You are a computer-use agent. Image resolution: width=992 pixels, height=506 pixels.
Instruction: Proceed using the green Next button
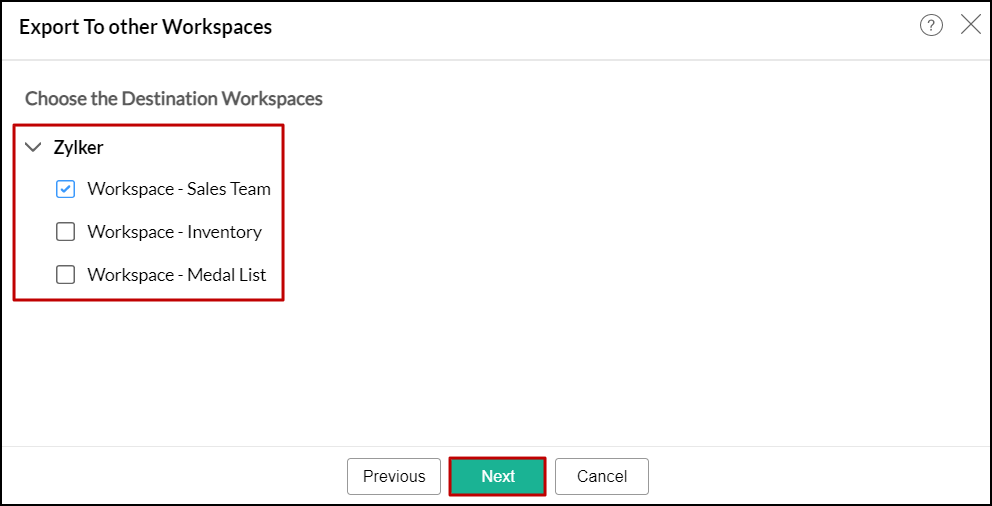(498, 476)
